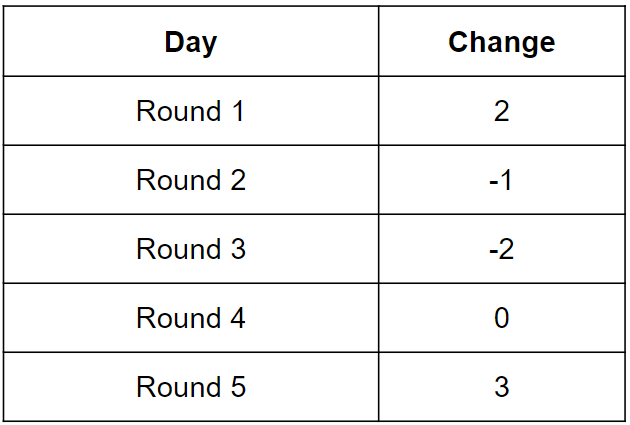
Task: Click the digit 5 in the Round 5 label
Action: point(237,387)
